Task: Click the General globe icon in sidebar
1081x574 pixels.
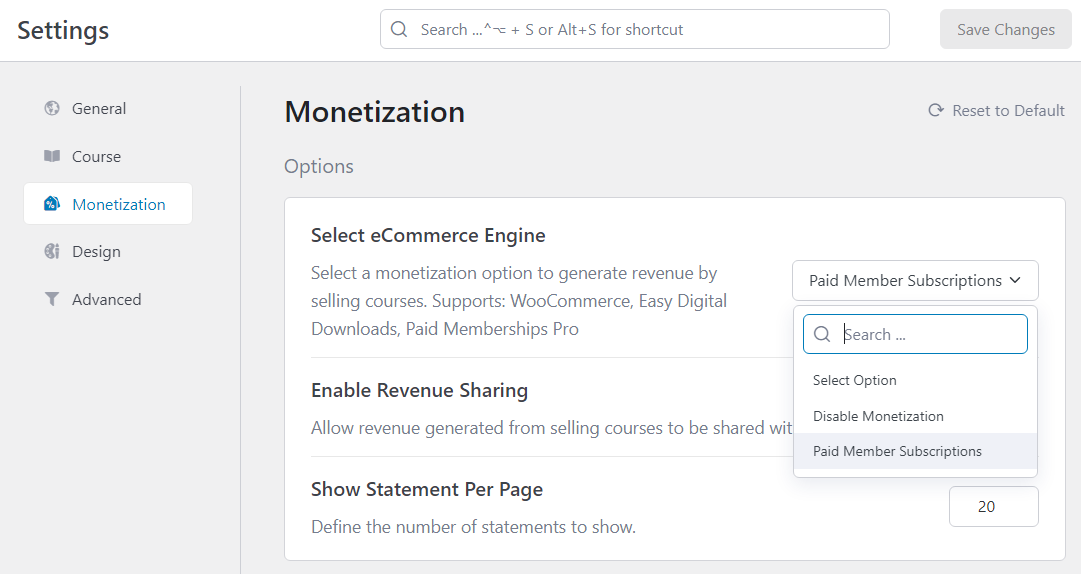Action: click(x=52, y=108)
